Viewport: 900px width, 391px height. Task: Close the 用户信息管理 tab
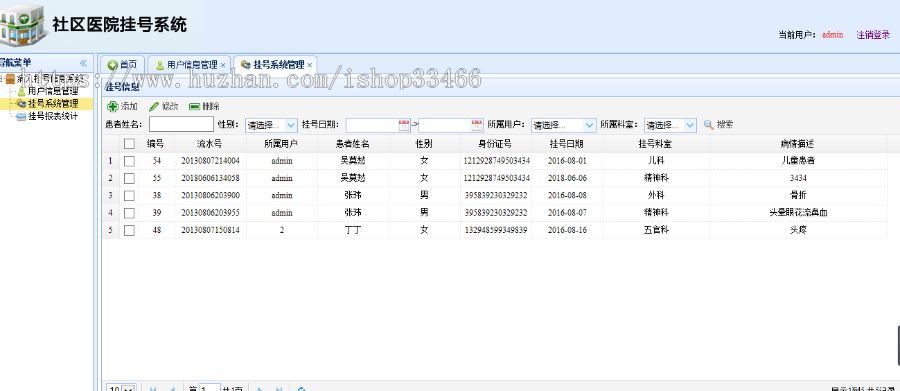(223, 65)
